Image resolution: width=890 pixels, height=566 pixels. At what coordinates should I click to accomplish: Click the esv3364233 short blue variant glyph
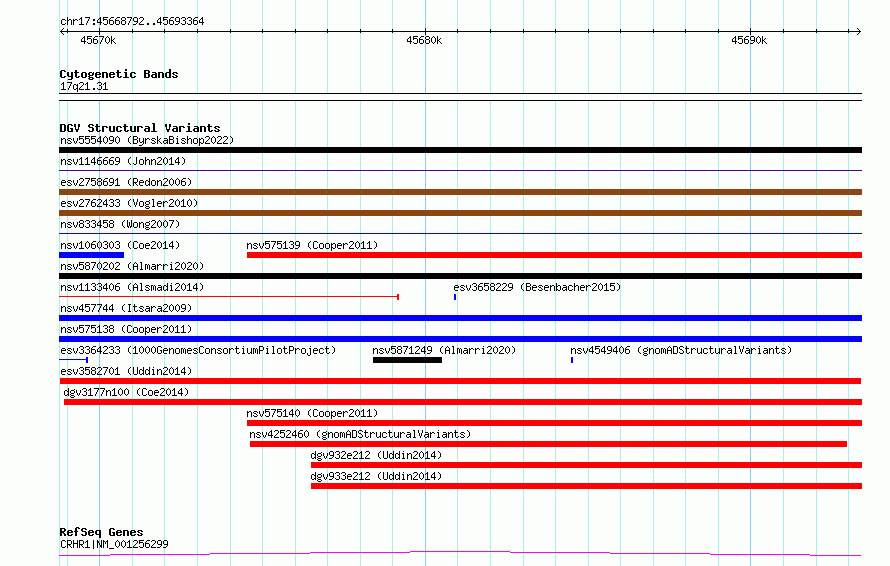(x=74, y=360)
